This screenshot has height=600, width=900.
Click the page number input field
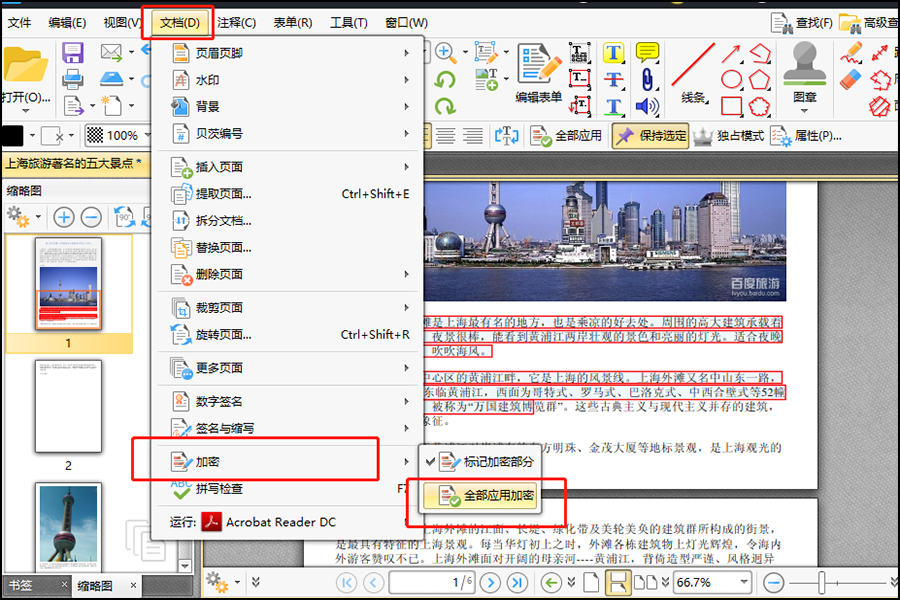(x=432, y=583)
